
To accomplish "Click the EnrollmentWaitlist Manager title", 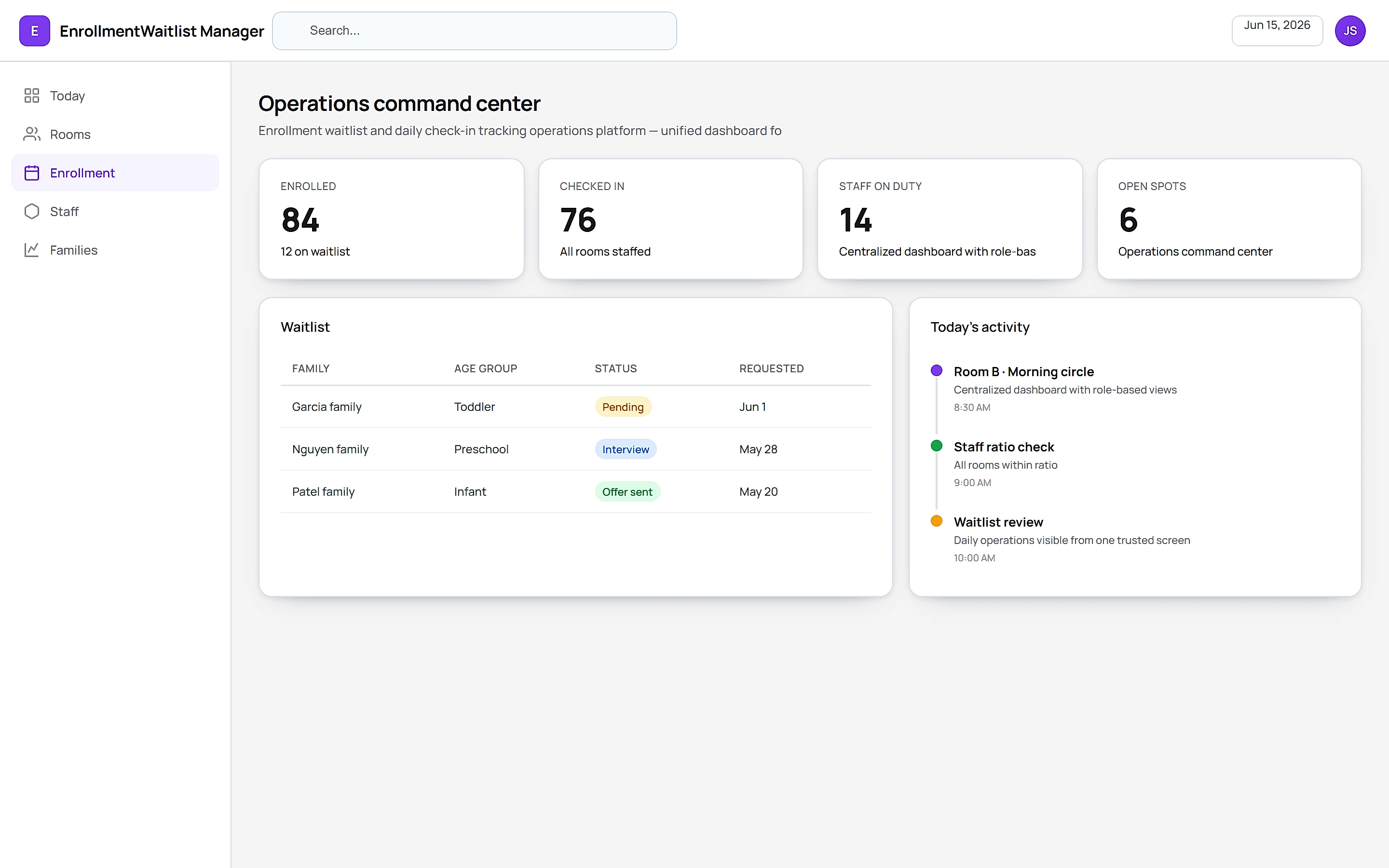I will tap(162, 31).
